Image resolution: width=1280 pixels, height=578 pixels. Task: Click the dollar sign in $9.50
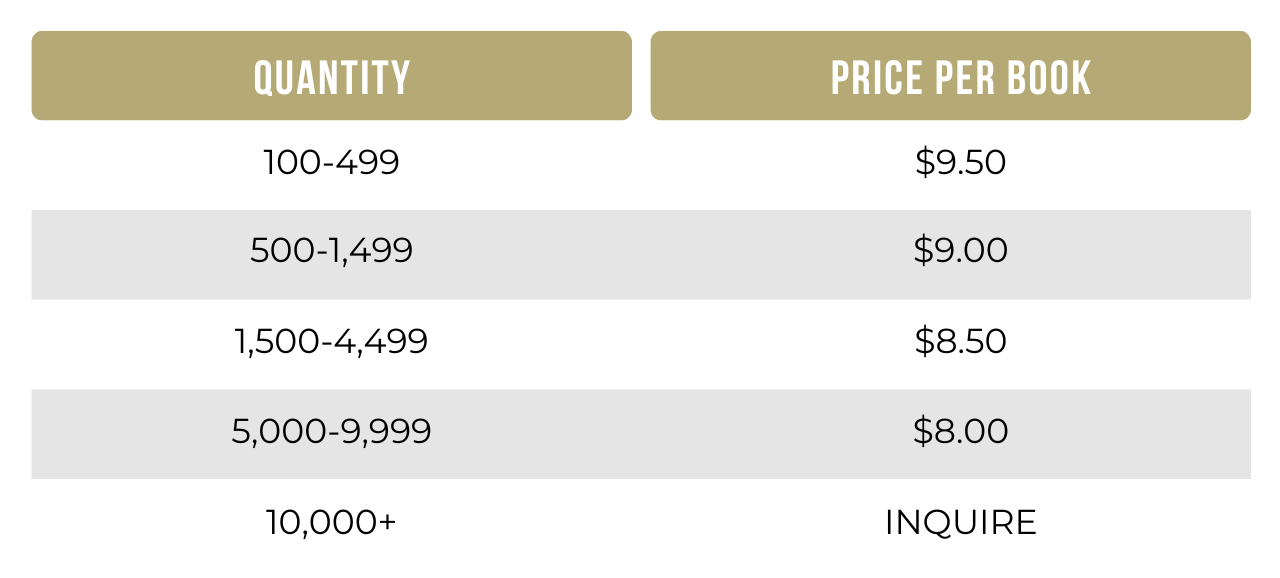[924, 163]
